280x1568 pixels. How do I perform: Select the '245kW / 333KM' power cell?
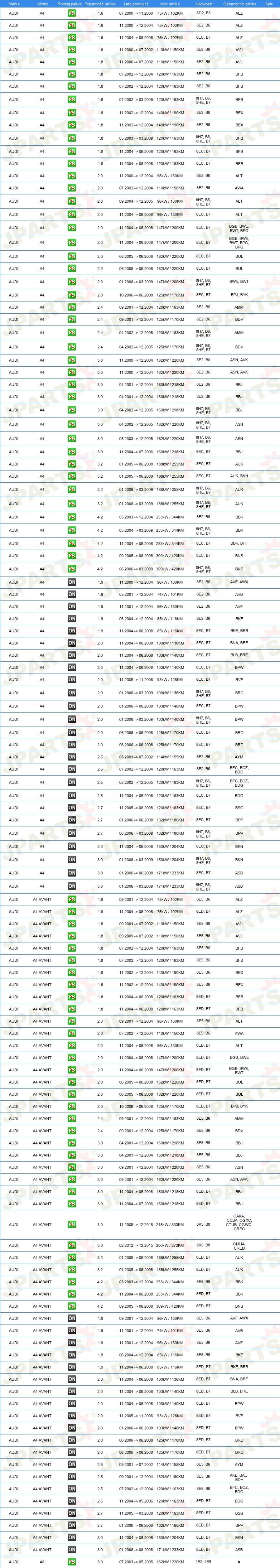(x=170, y=1225)
